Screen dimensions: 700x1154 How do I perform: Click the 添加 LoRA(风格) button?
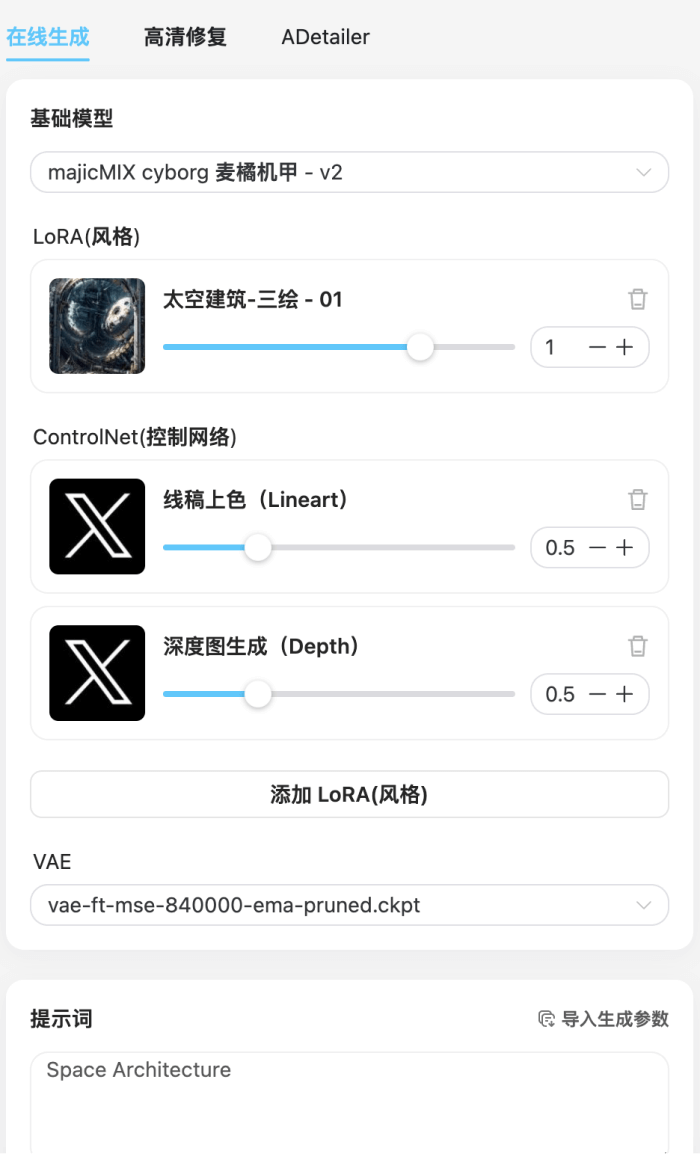(x=349, y=794)
